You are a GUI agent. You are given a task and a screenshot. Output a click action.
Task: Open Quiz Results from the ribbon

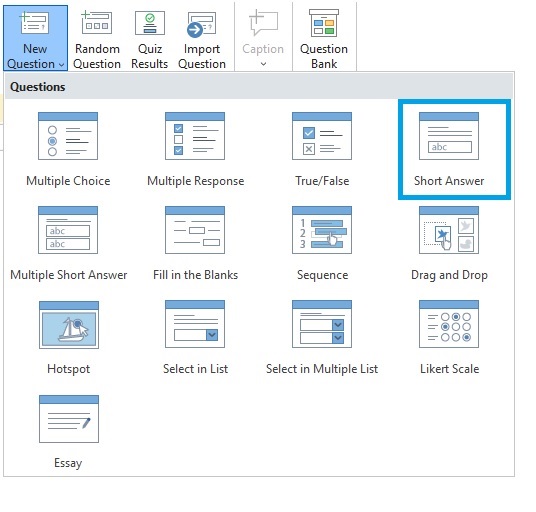[150, 38]
